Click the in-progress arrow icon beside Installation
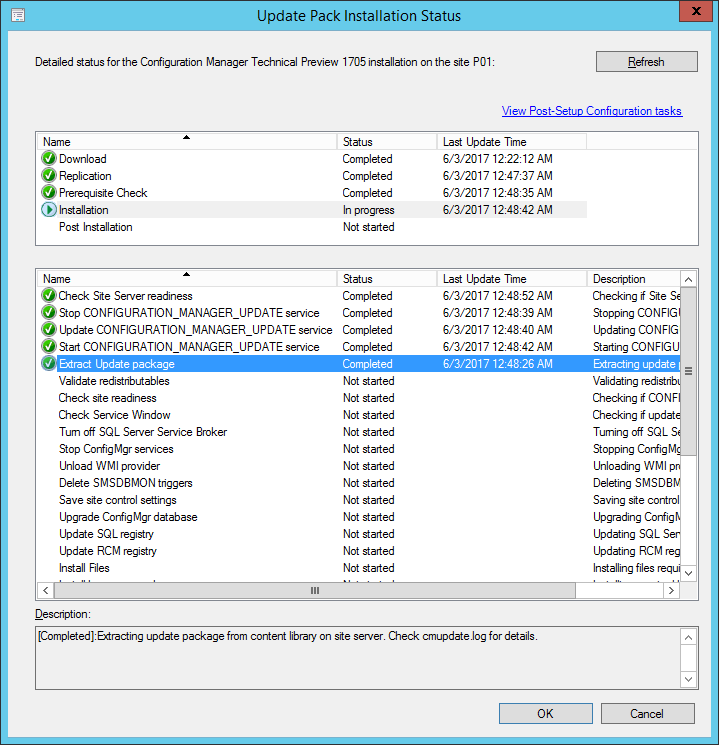The width and height of the screenshot is (719, 745). click(48, 210)
